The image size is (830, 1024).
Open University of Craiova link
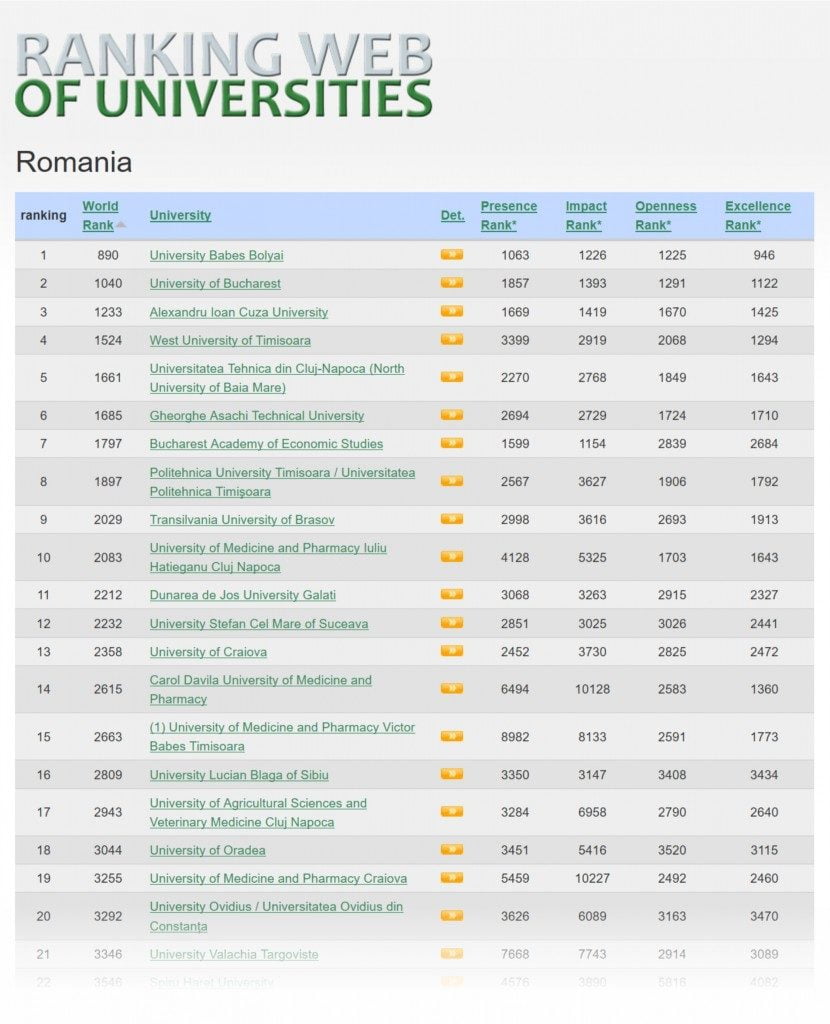[208, 652]
